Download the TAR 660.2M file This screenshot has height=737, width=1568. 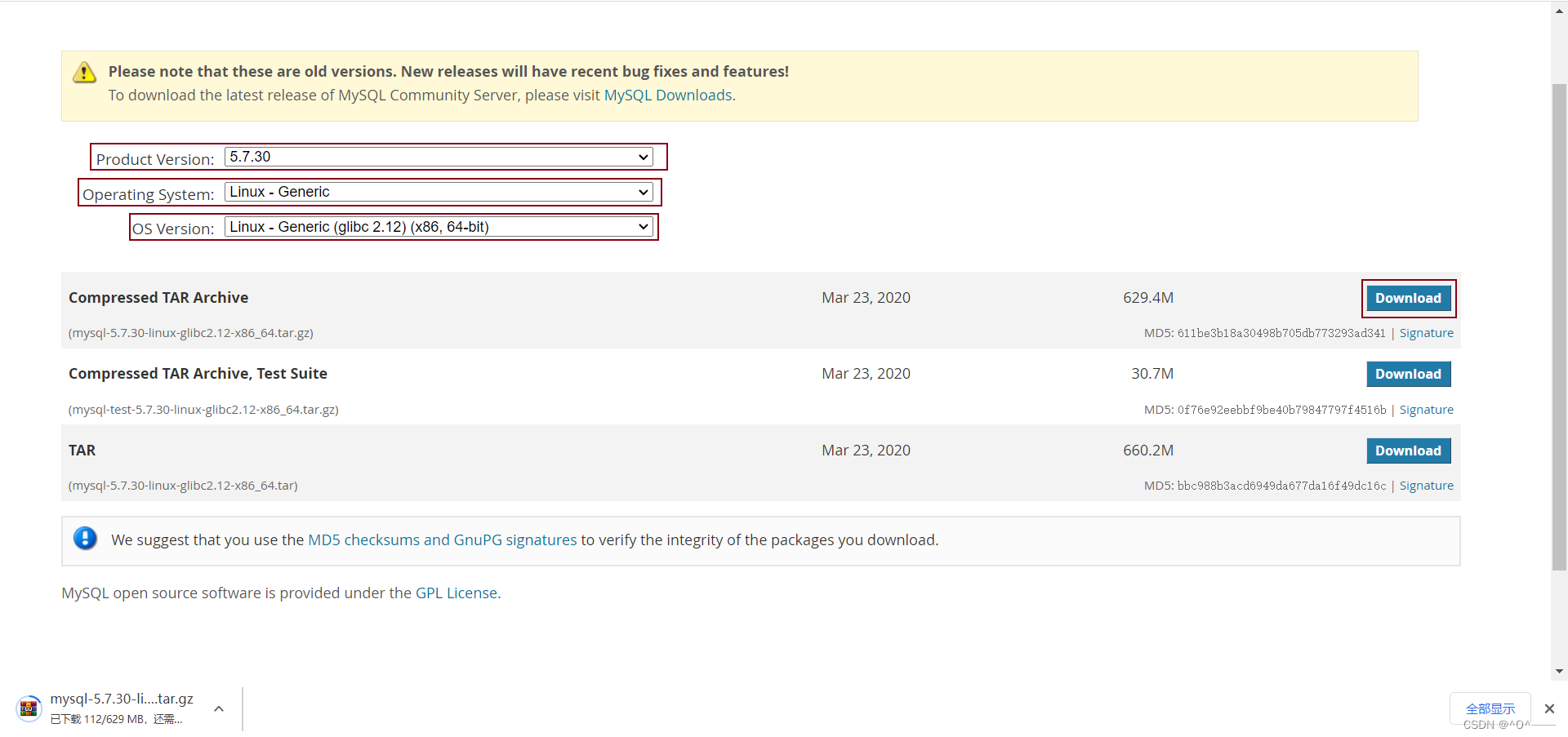pos(1408,451)
